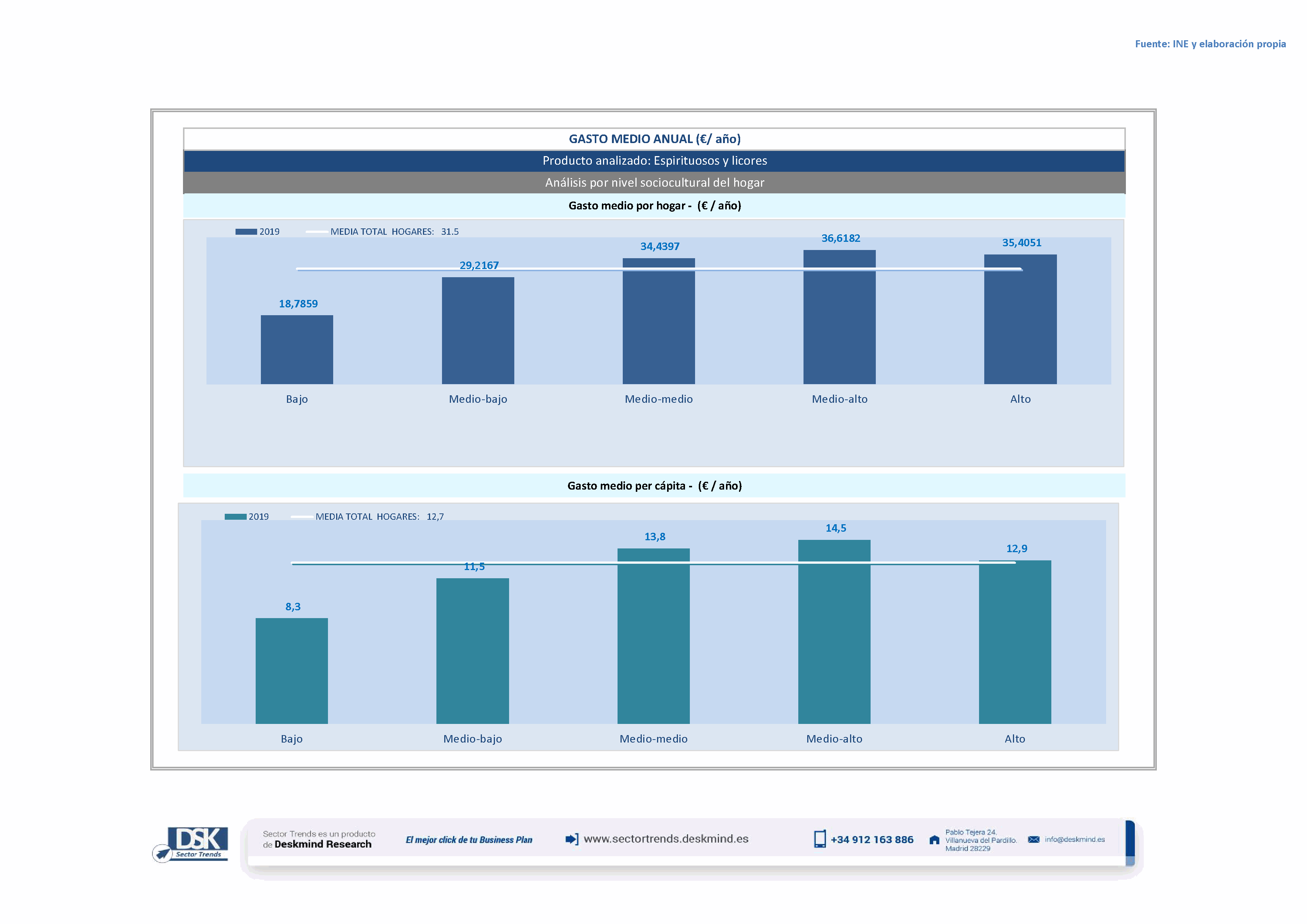Click the +34 912 163 886 phone number
Image resolution: width=1307 pixels, height=924 pixels.
(x=872, y=840)
